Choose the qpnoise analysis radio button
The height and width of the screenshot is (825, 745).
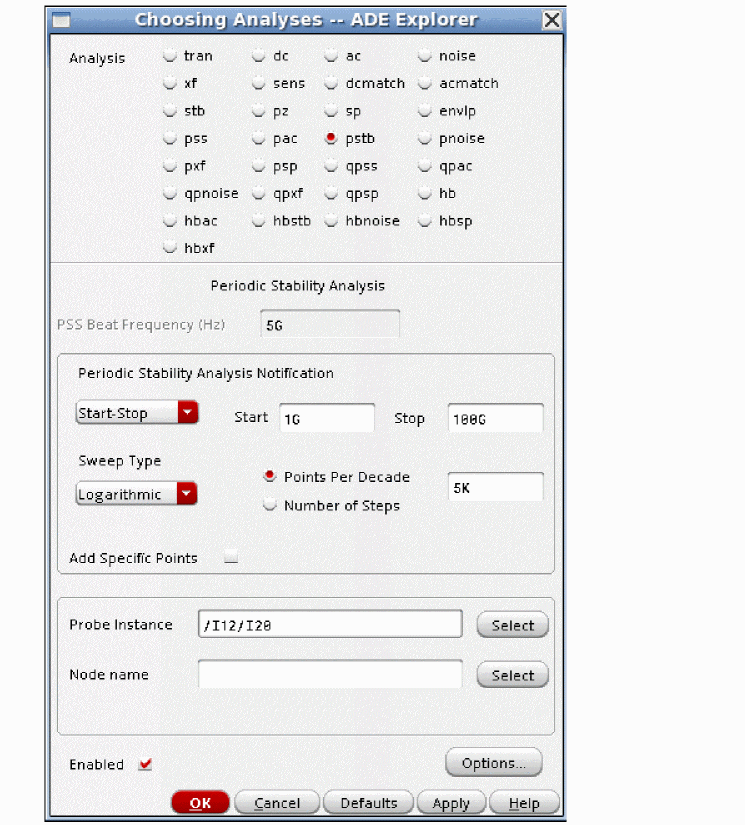170,193
